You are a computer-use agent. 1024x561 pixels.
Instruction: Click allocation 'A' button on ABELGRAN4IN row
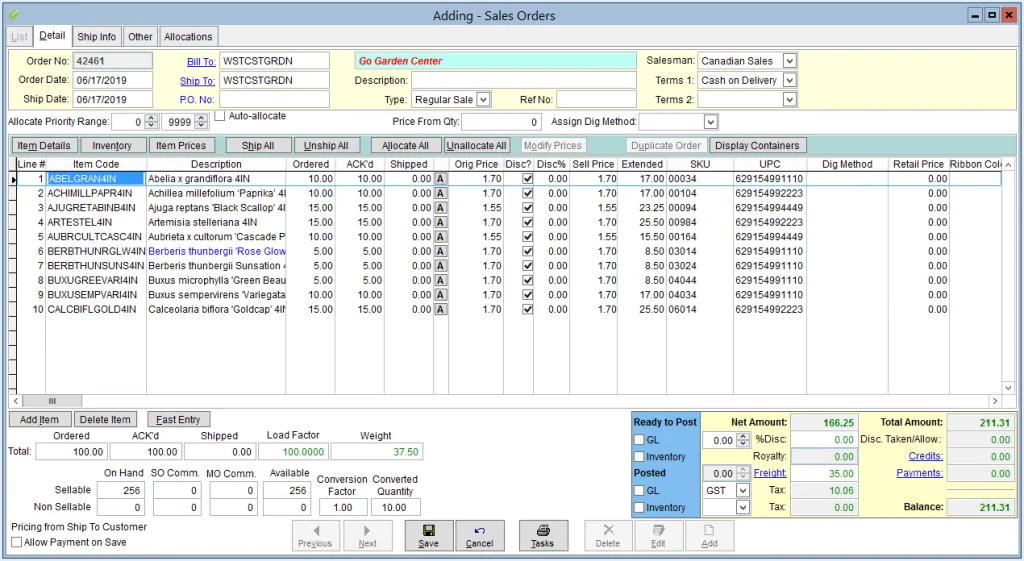(x=441, y=179)
